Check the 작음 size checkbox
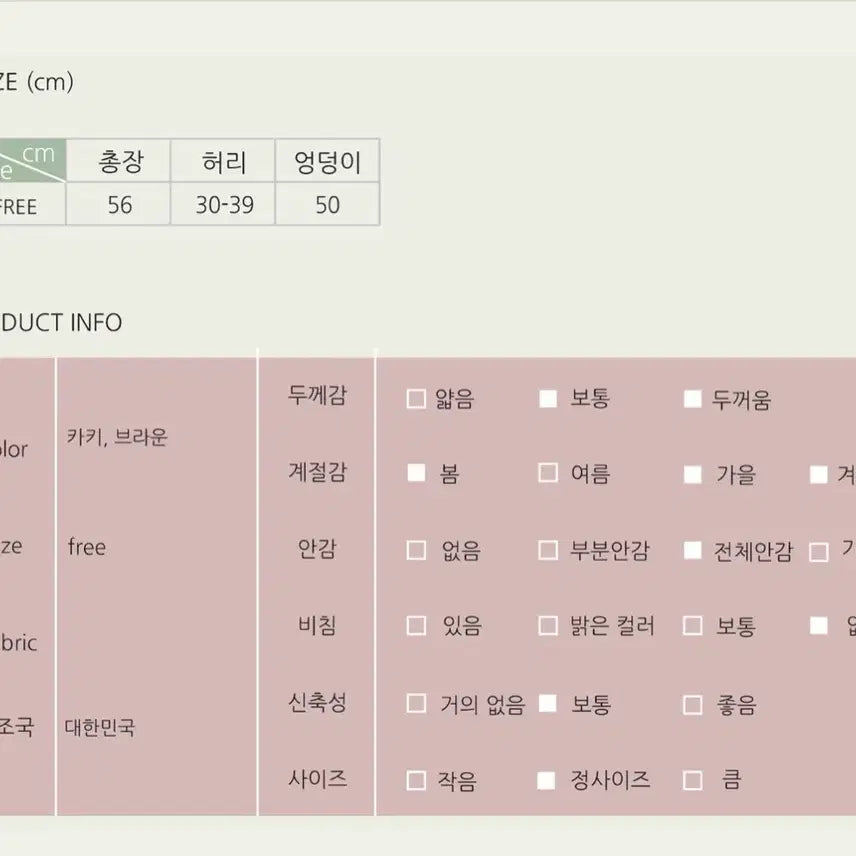Image resolution: width=856 pixels, height=856 pixels. (x=416, y=780)
